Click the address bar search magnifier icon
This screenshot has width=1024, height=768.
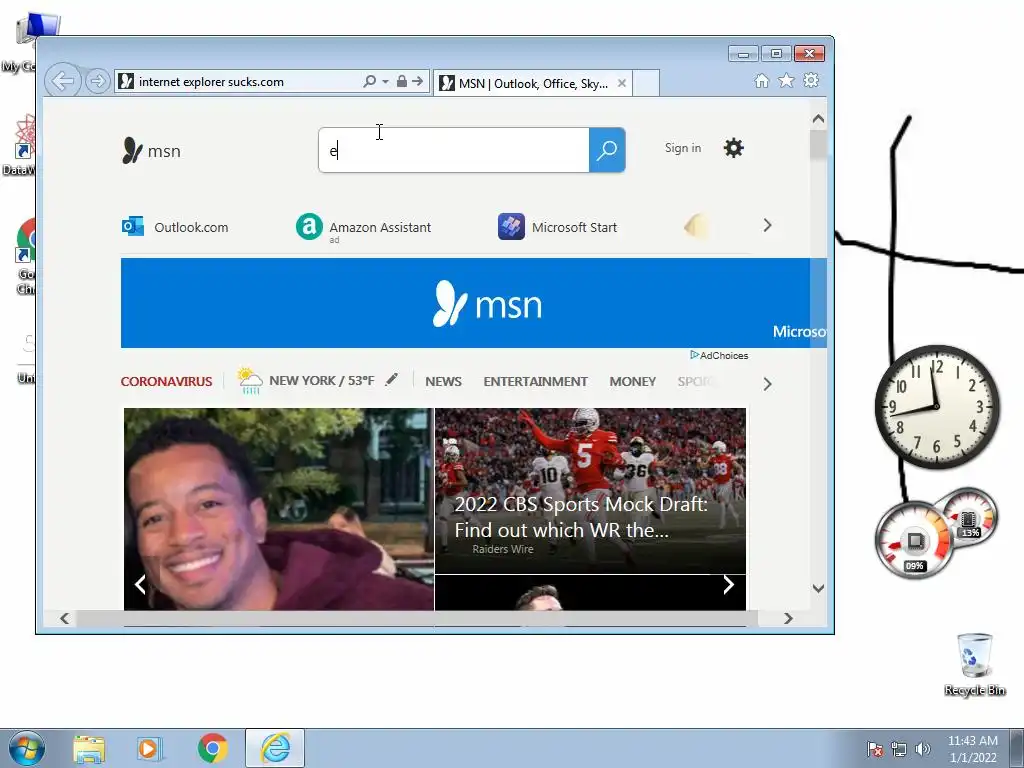point(369,82)
